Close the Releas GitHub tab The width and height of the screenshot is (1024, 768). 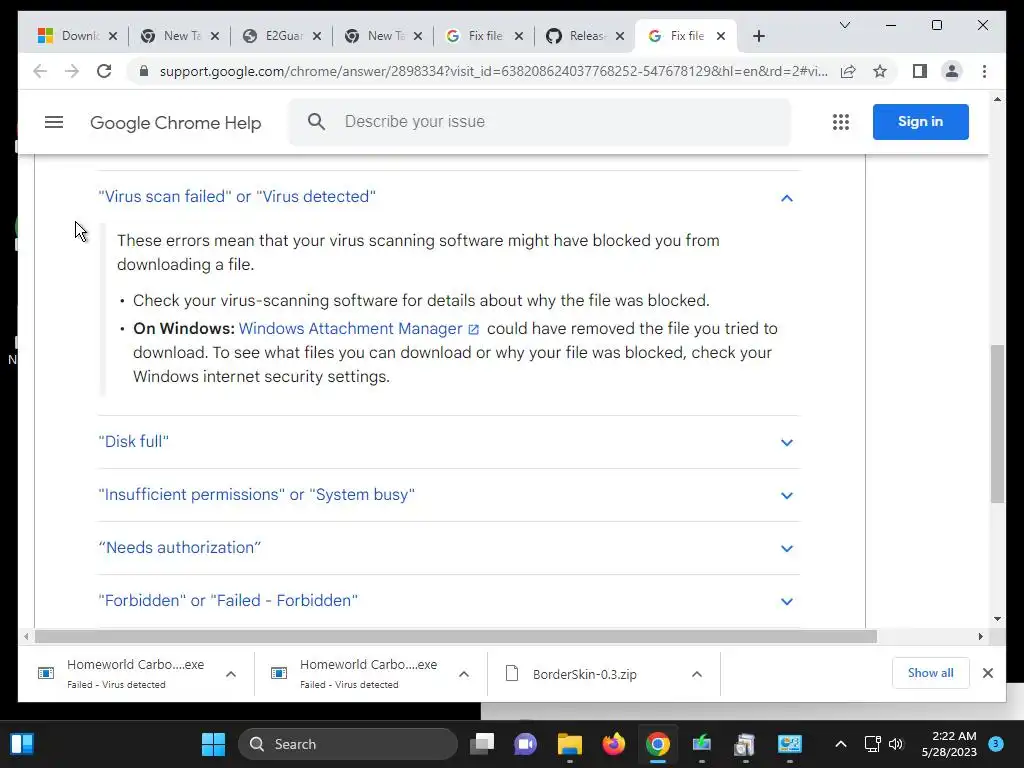click(620, 36)
